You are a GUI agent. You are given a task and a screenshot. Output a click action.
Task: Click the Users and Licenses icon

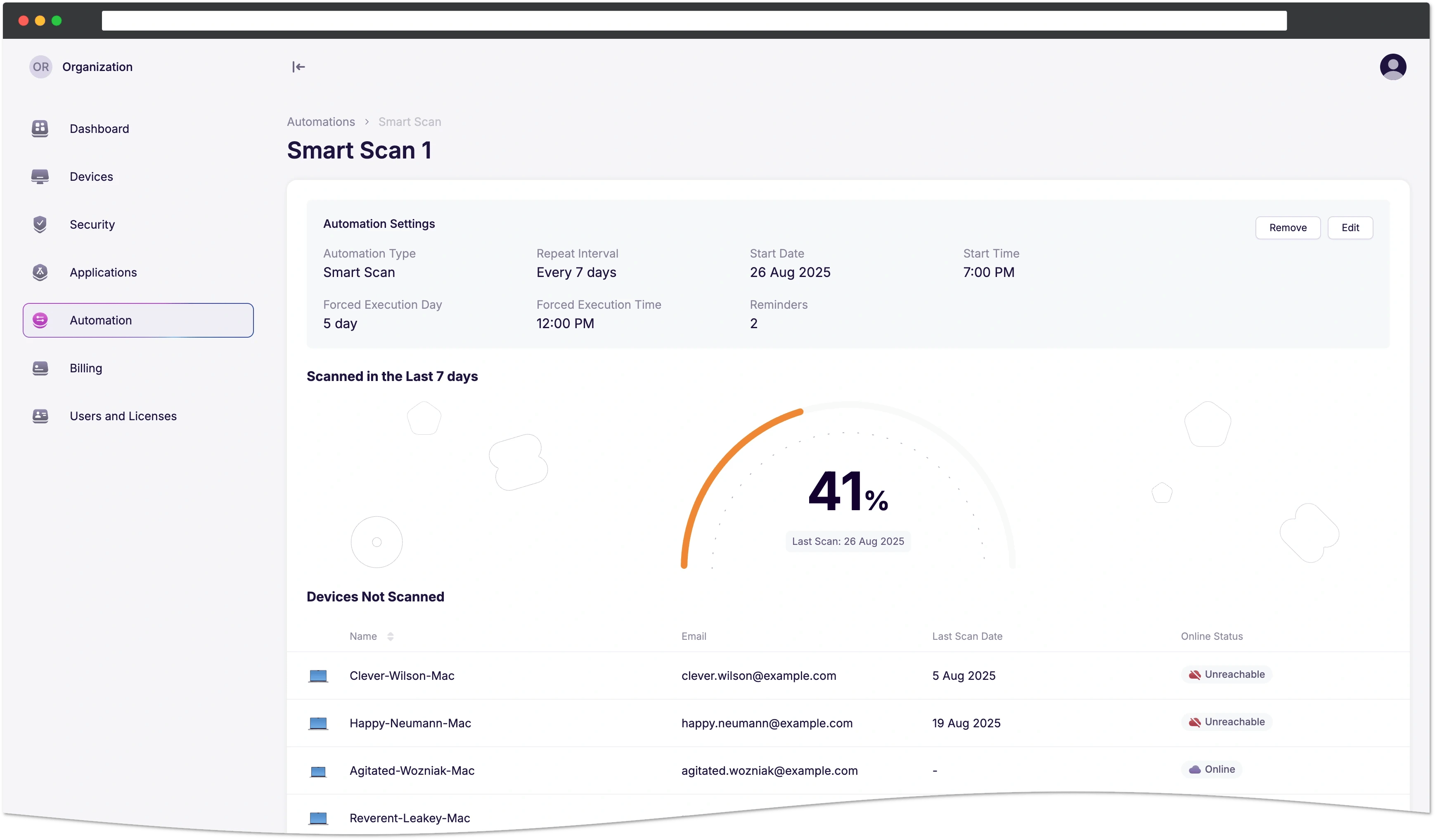click(40, 416)
